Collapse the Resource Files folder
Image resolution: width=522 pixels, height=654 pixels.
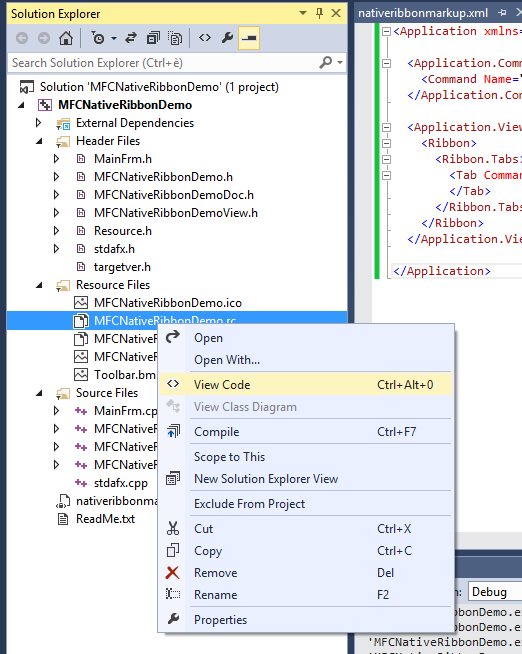39,285
